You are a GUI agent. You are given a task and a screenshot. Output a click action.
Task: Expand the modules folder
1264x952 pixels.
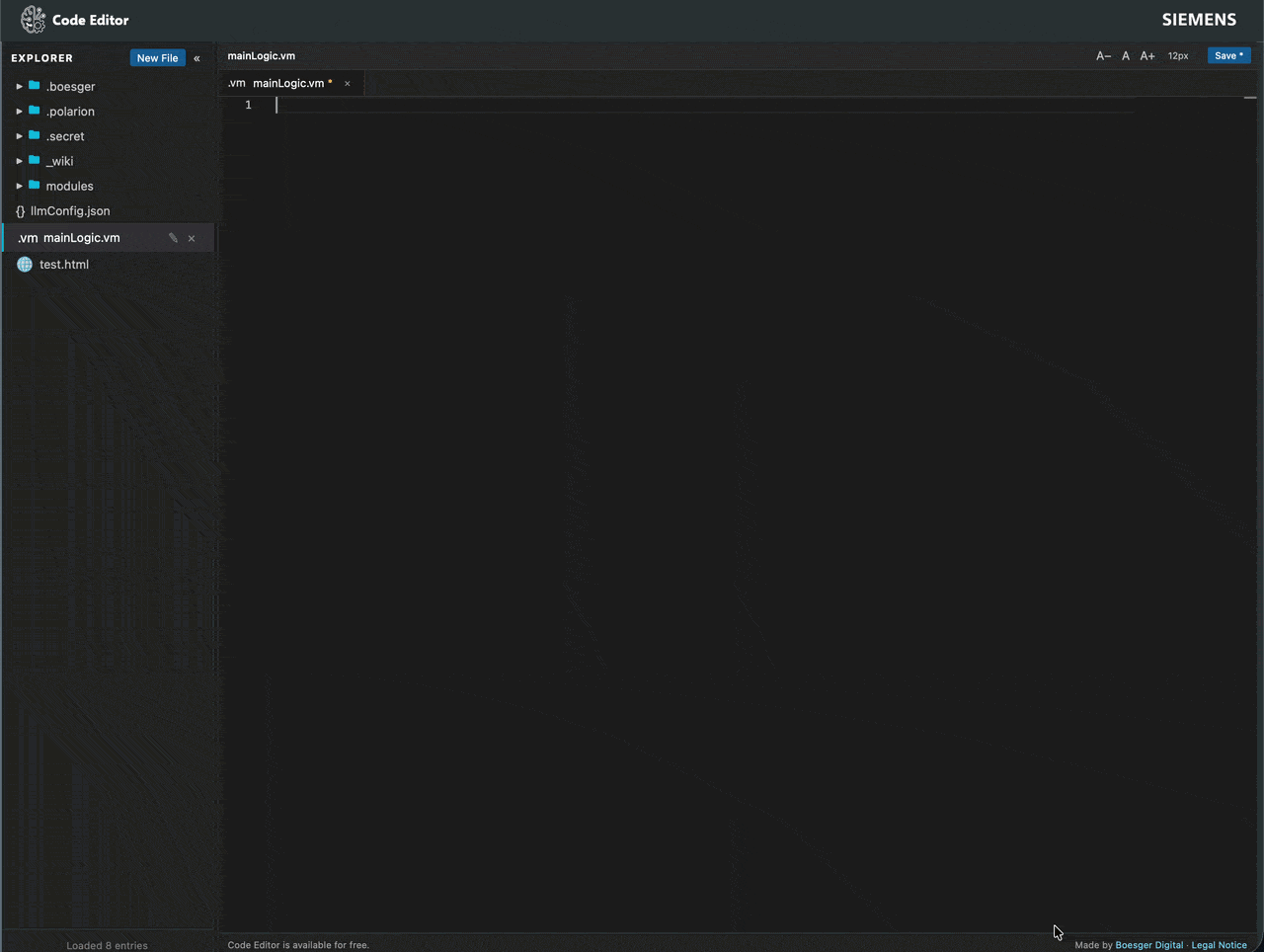tap(19, 186)
